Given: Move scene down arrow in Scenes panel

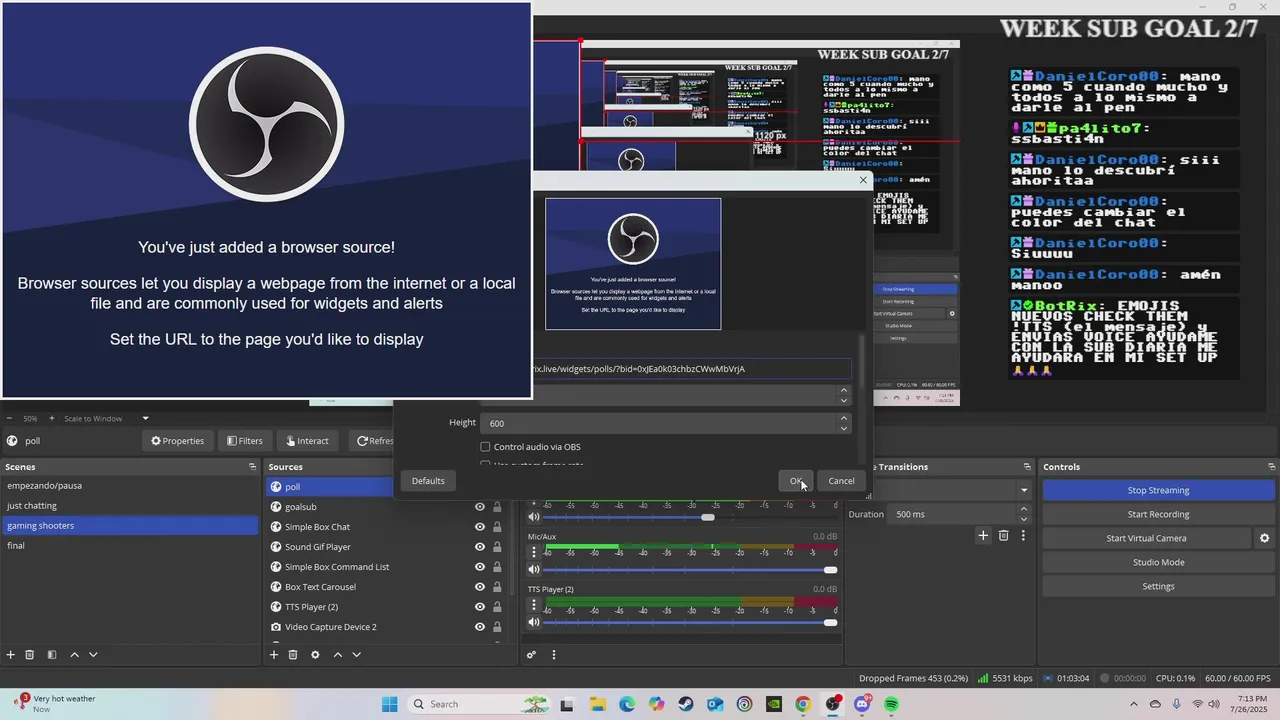Looking at the screenshot, I should (93, 655).
